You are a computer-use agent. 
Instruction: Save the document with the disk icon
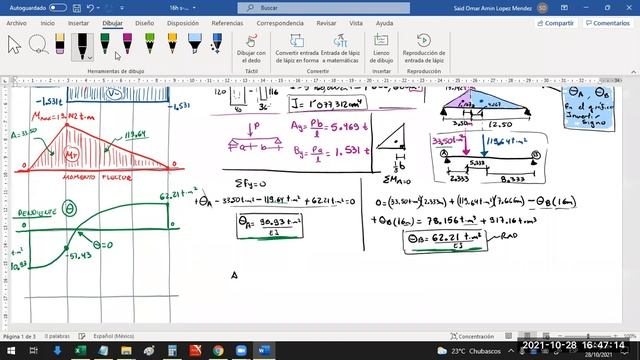click(x=76, y=8)
